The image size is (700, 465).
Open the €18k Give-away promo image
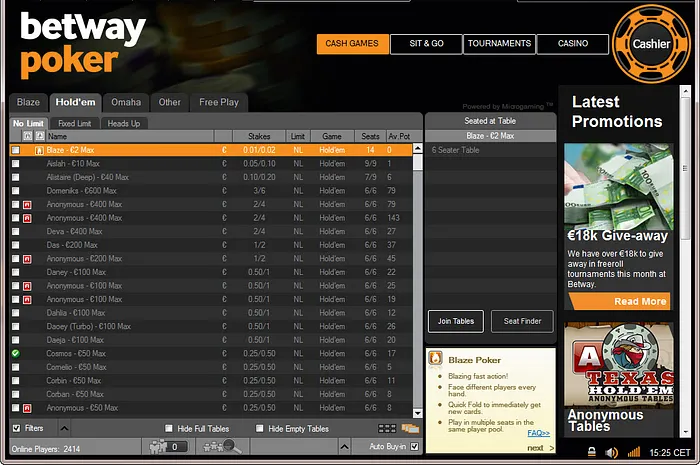pyautogui.click(x=618, y=187)
